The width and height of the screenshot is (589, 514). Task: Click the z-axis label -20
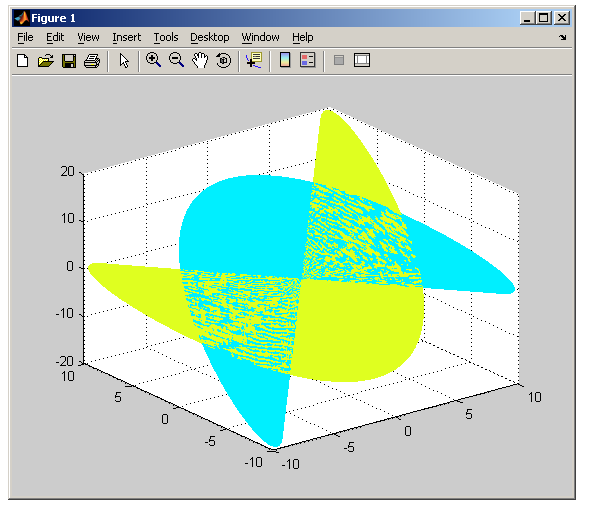65,361
